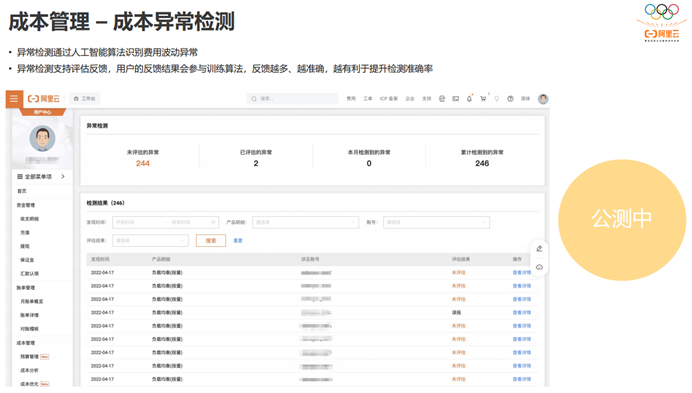Click the magnifier icon in search bar
Screen dimensions: 692x393
pyautogui.click(x=254, y=99)
